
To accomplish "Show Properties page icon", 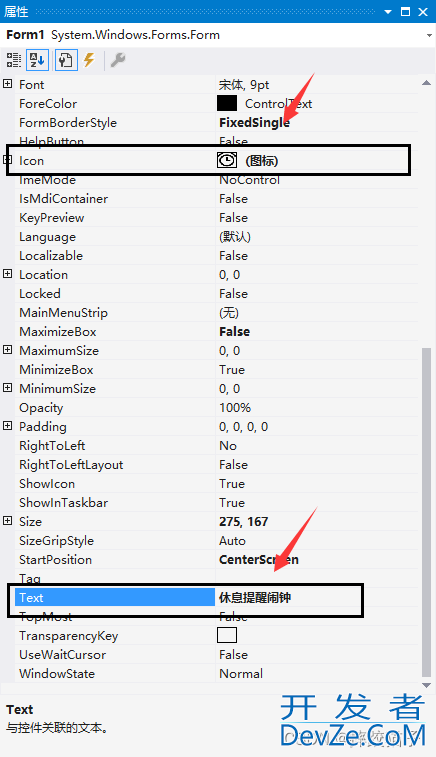I will click(x=66, y=60).
